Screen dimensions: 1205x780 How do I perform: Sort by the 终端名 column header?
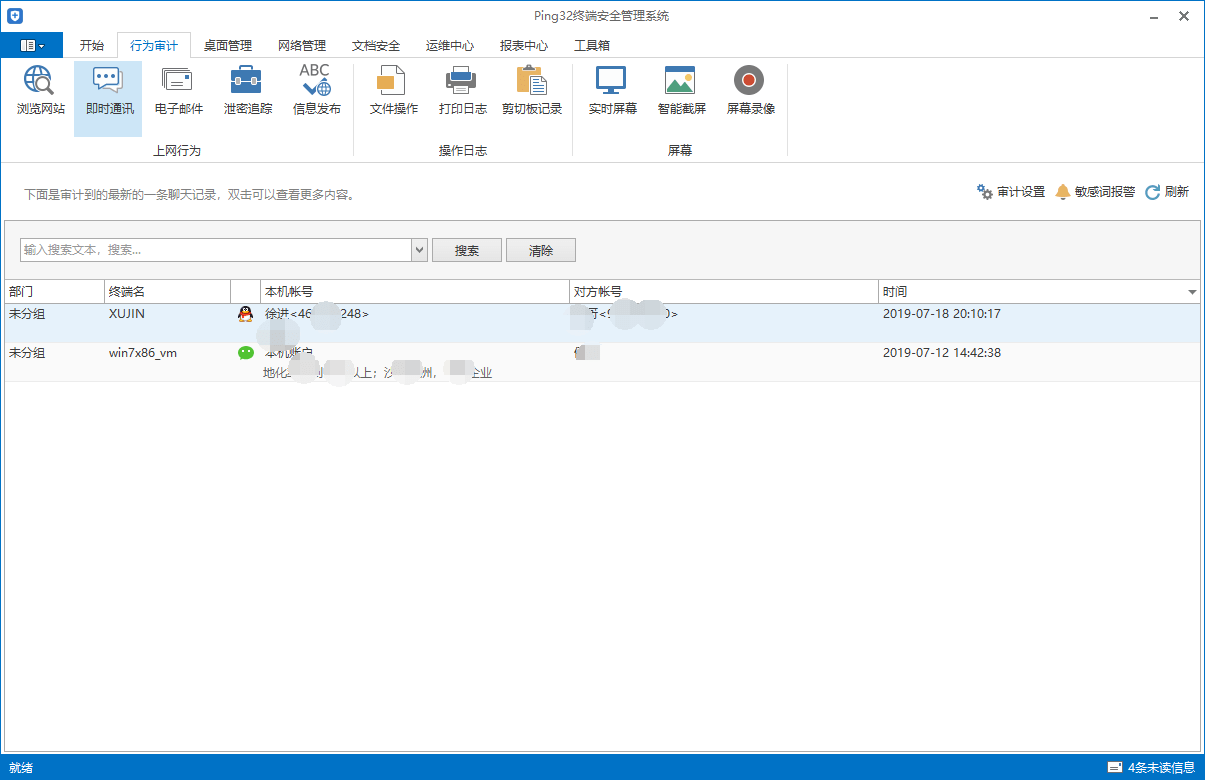pyautogui.click(x=167, y=292)
